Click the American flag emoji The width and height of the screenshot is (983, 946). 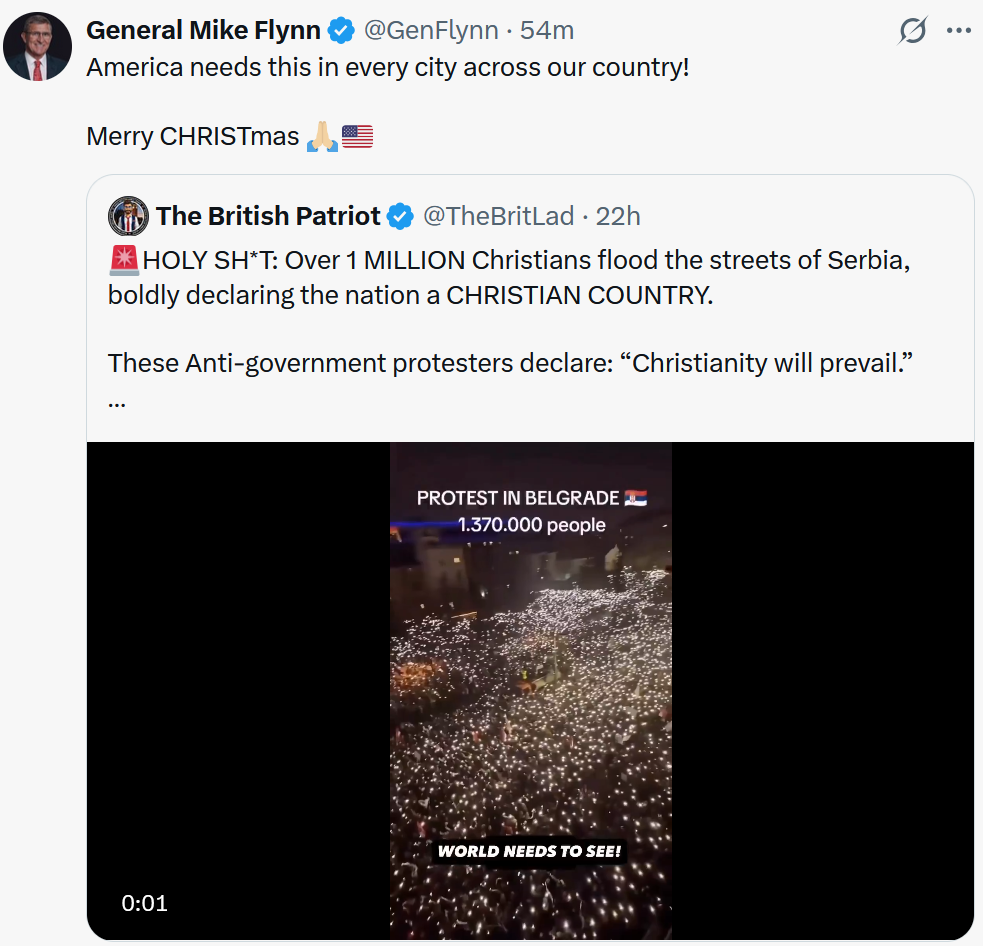(x=357, y=136)
